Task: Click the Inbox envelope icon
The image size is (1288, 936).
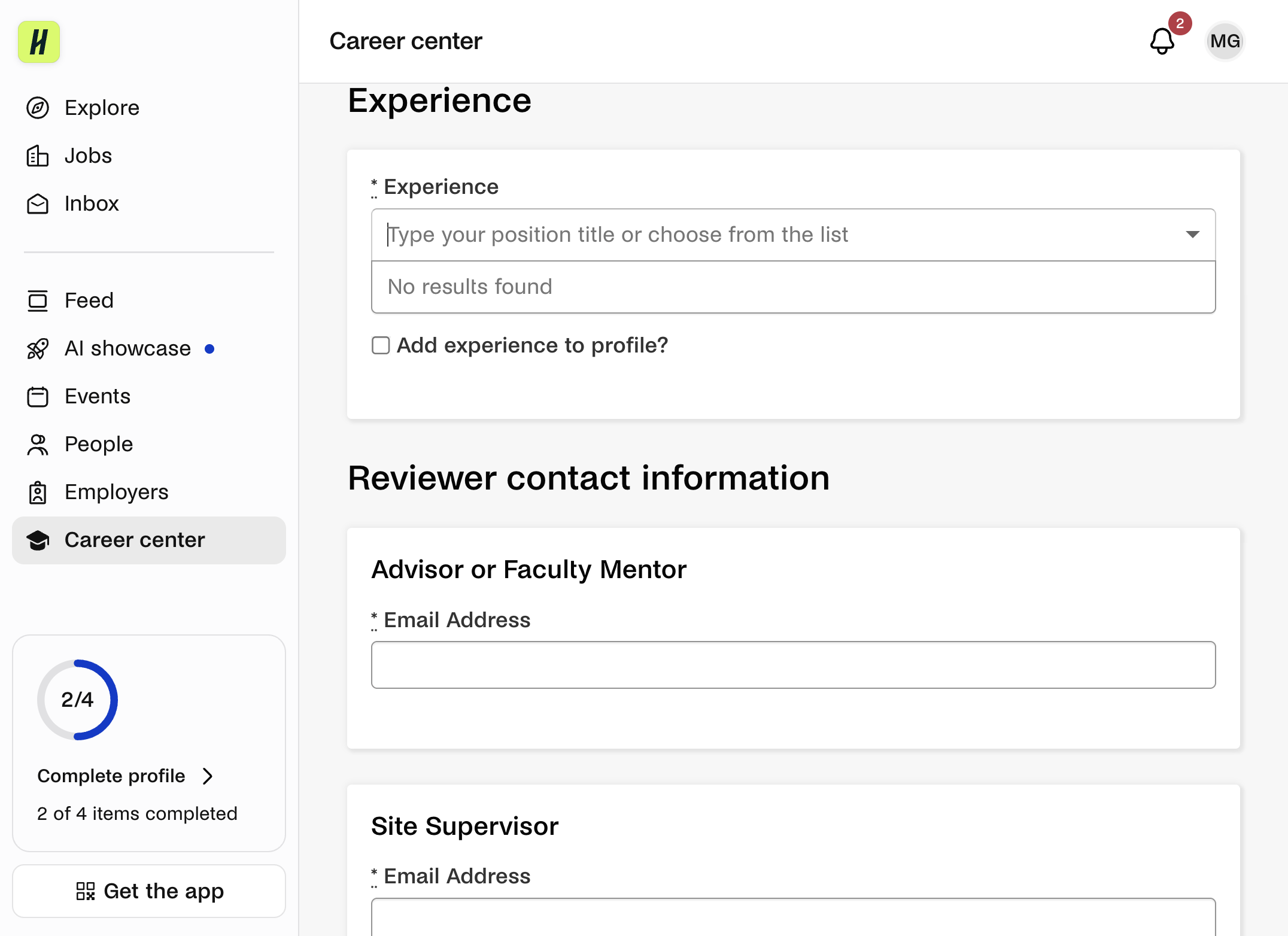Action: (38, 203)
